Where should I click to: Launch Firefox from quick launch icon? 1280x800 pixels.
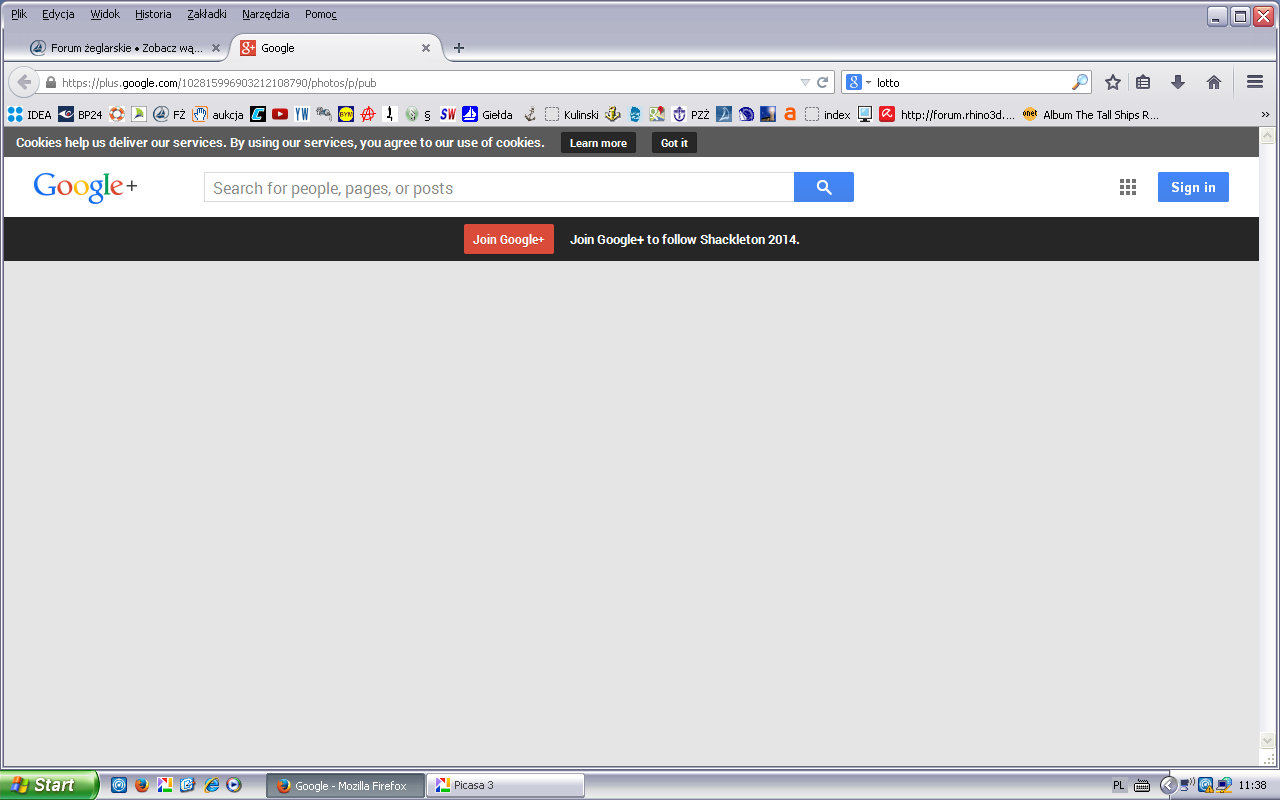tap(141, 785)
